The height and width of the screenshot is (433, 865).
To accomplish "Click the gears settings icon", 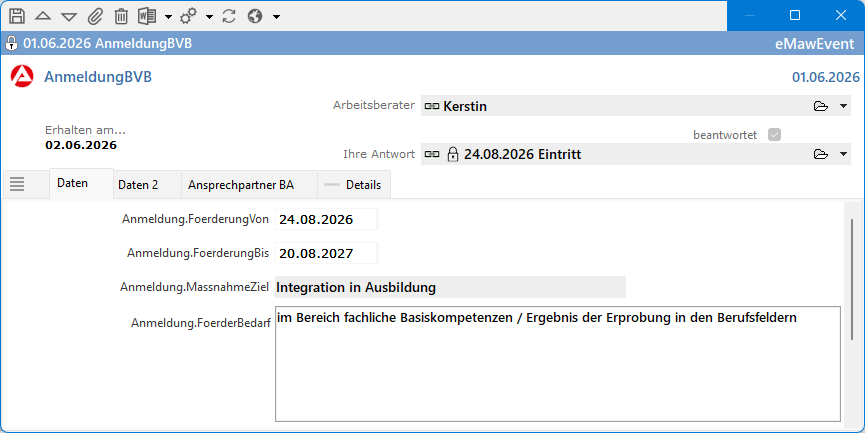I will tap(188, 16).
